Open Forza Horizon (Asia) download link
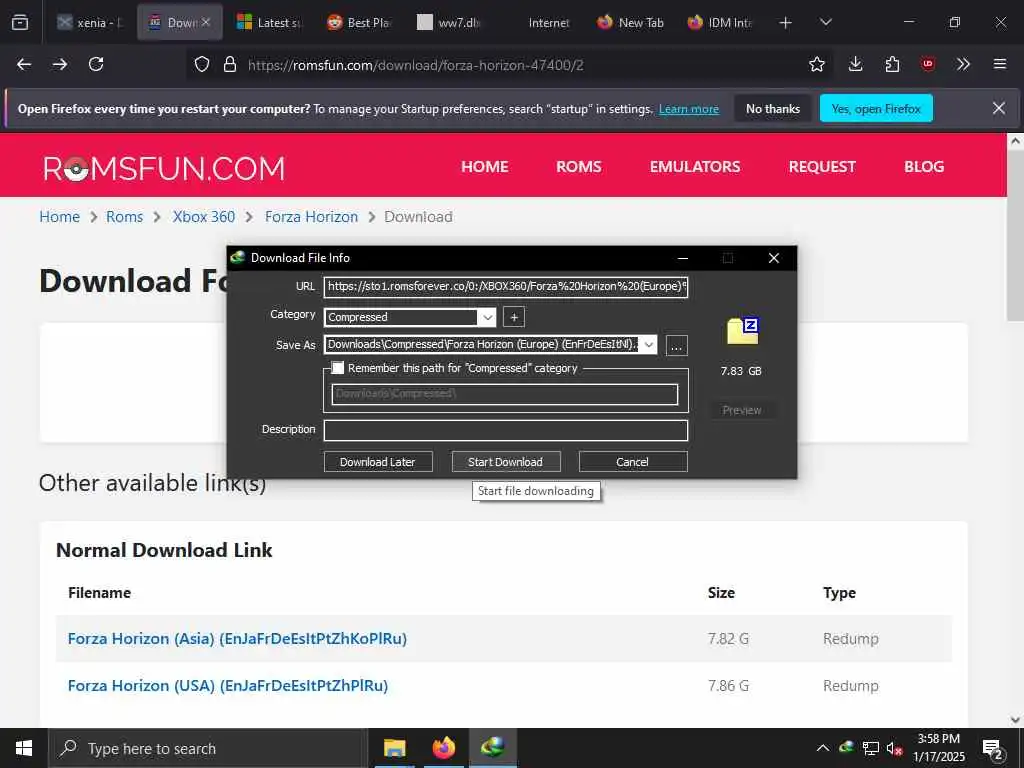This screenshot has width=1024, height=768. point(238,639)
